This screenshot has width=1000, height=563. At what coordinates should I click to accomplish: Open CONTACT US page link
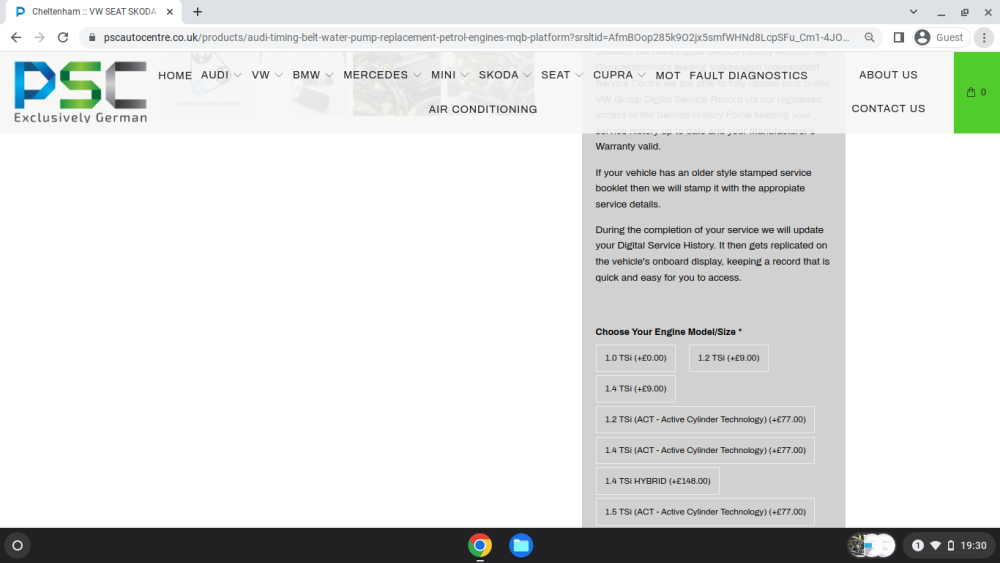888,108
